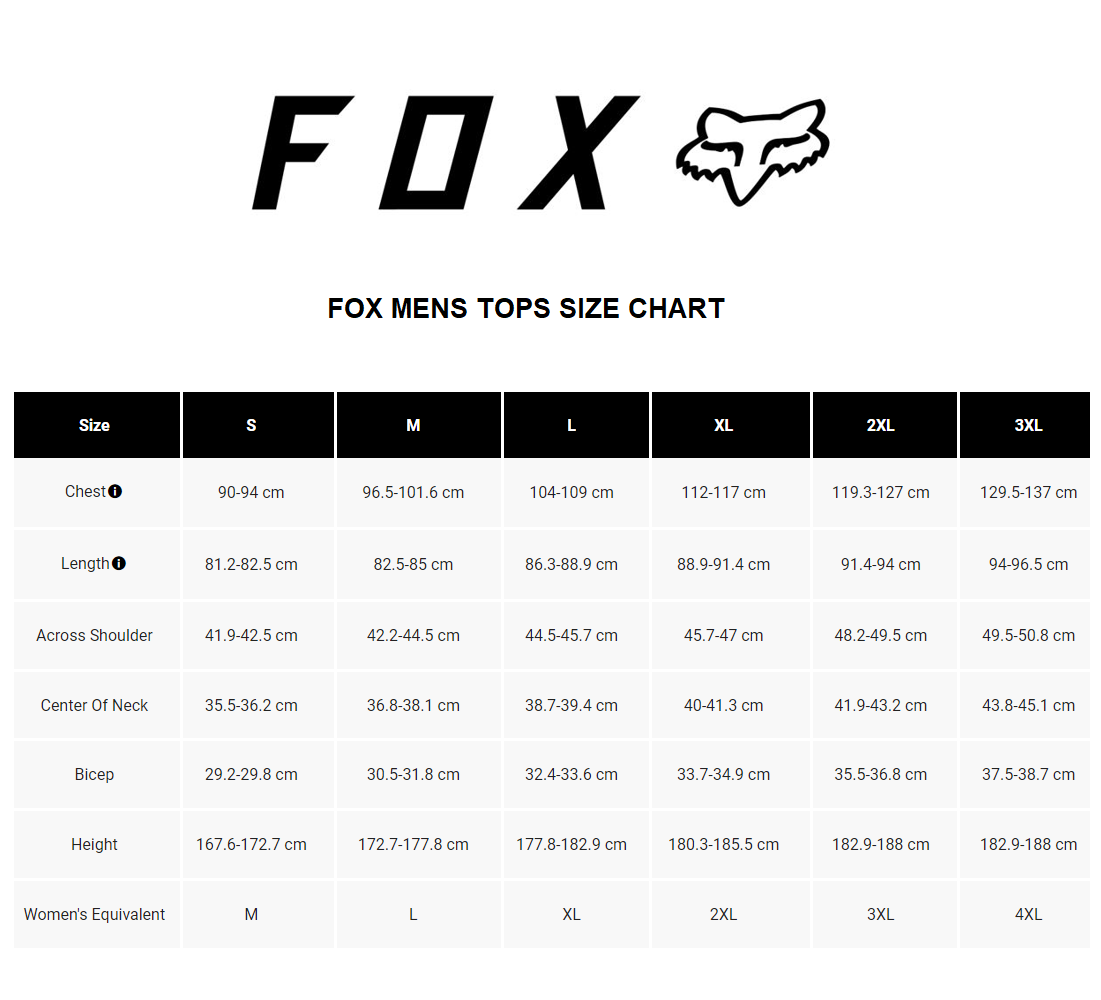Select the 3XL column header

[x=1028, y=425]
